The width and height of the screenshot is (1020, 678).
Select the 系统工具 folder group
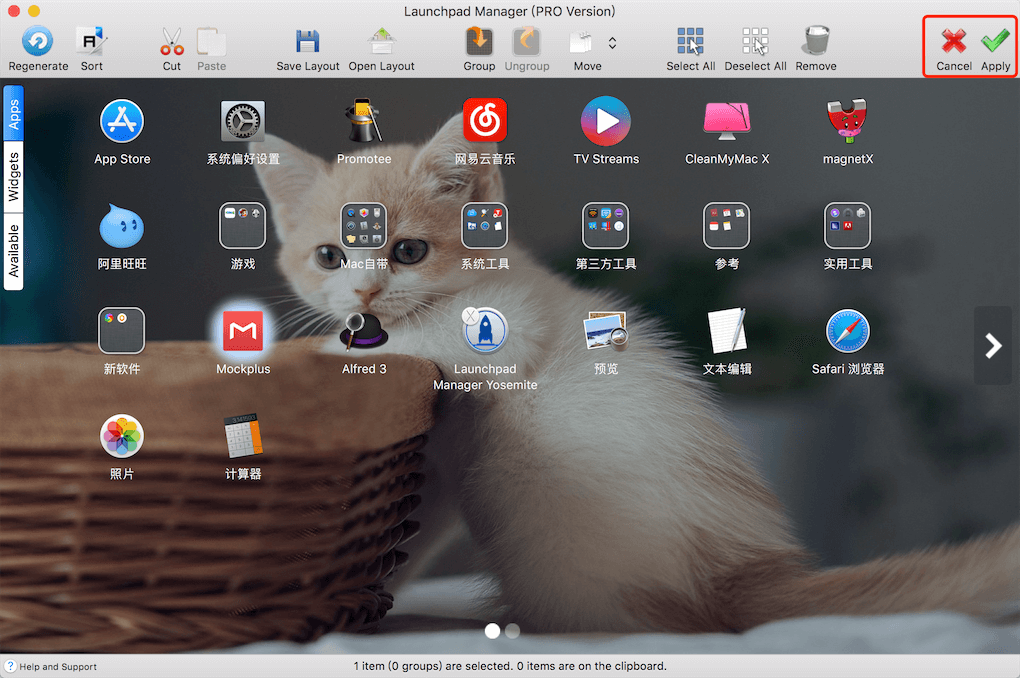click(485, 226)
